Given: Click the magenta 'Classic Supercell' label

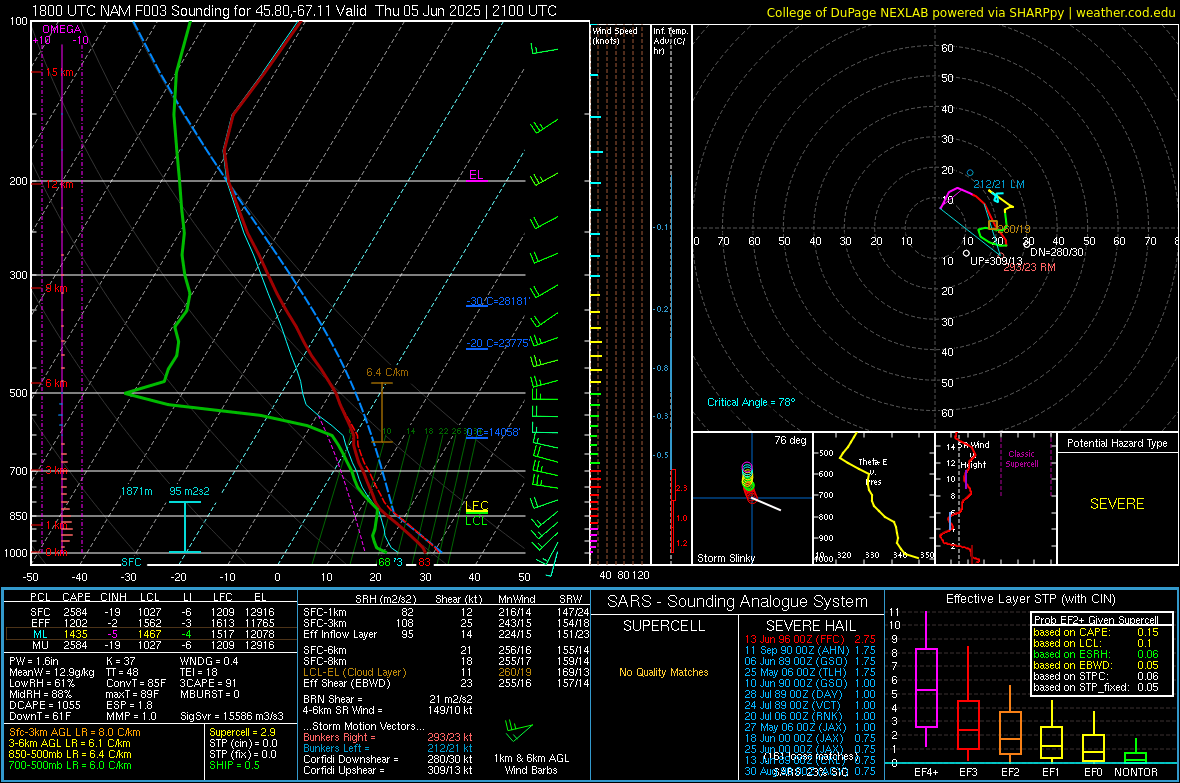Looking at the screenshot, I should pyautogui.click(x=1022, y=459).
